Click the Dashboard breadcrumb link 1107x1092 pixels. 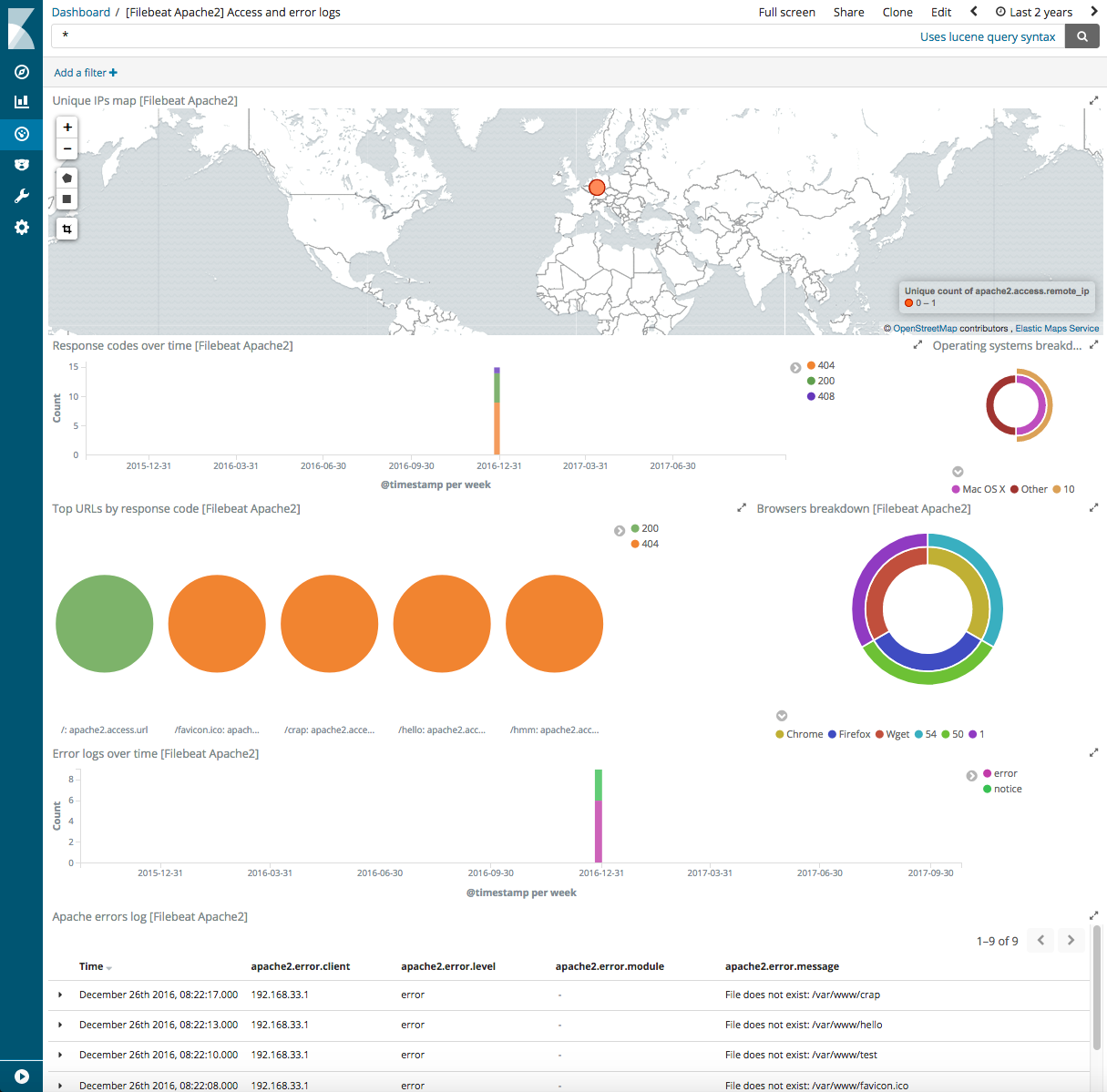[x=81, y=12]
